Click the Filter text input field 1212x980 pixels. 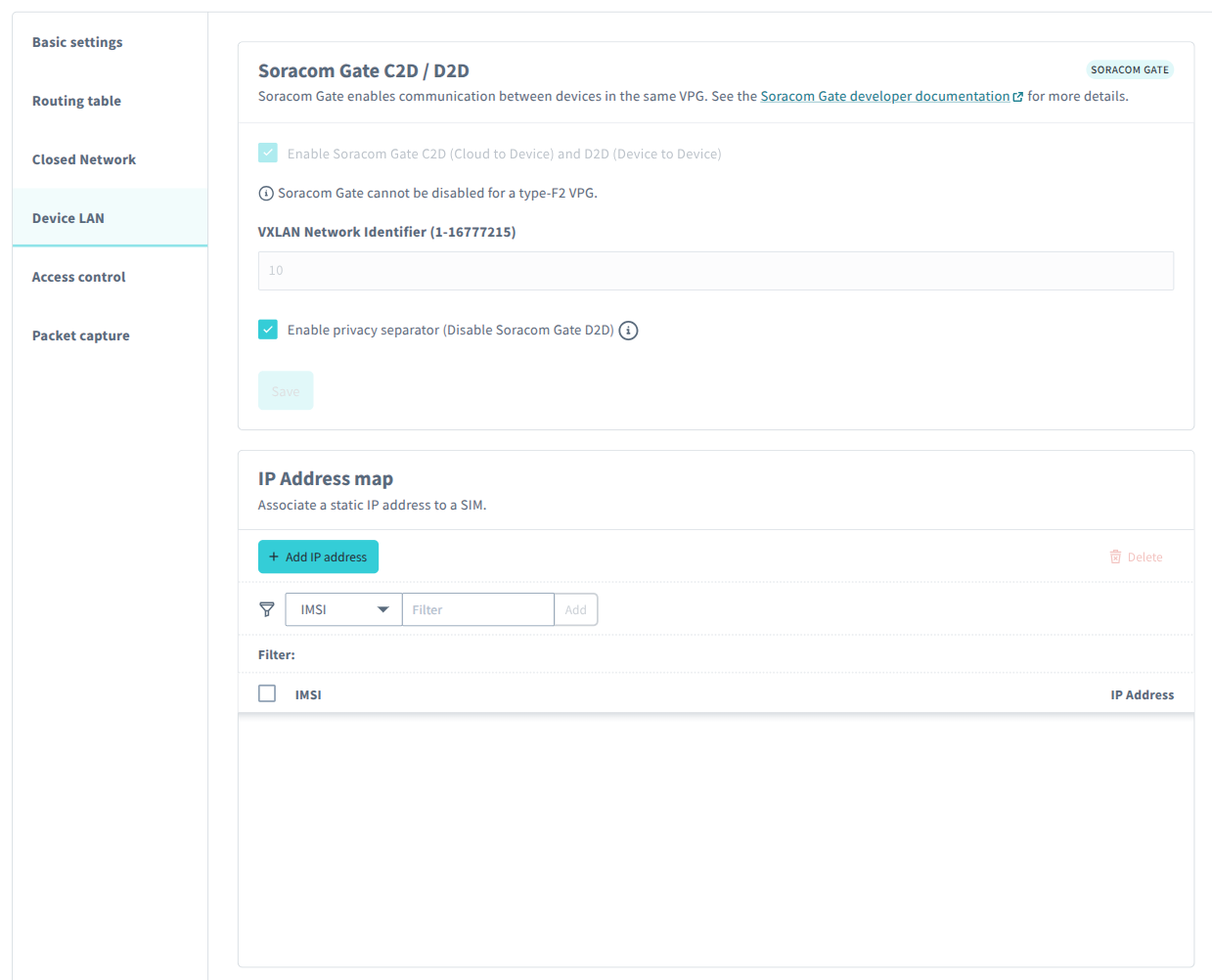click(478, 609)
